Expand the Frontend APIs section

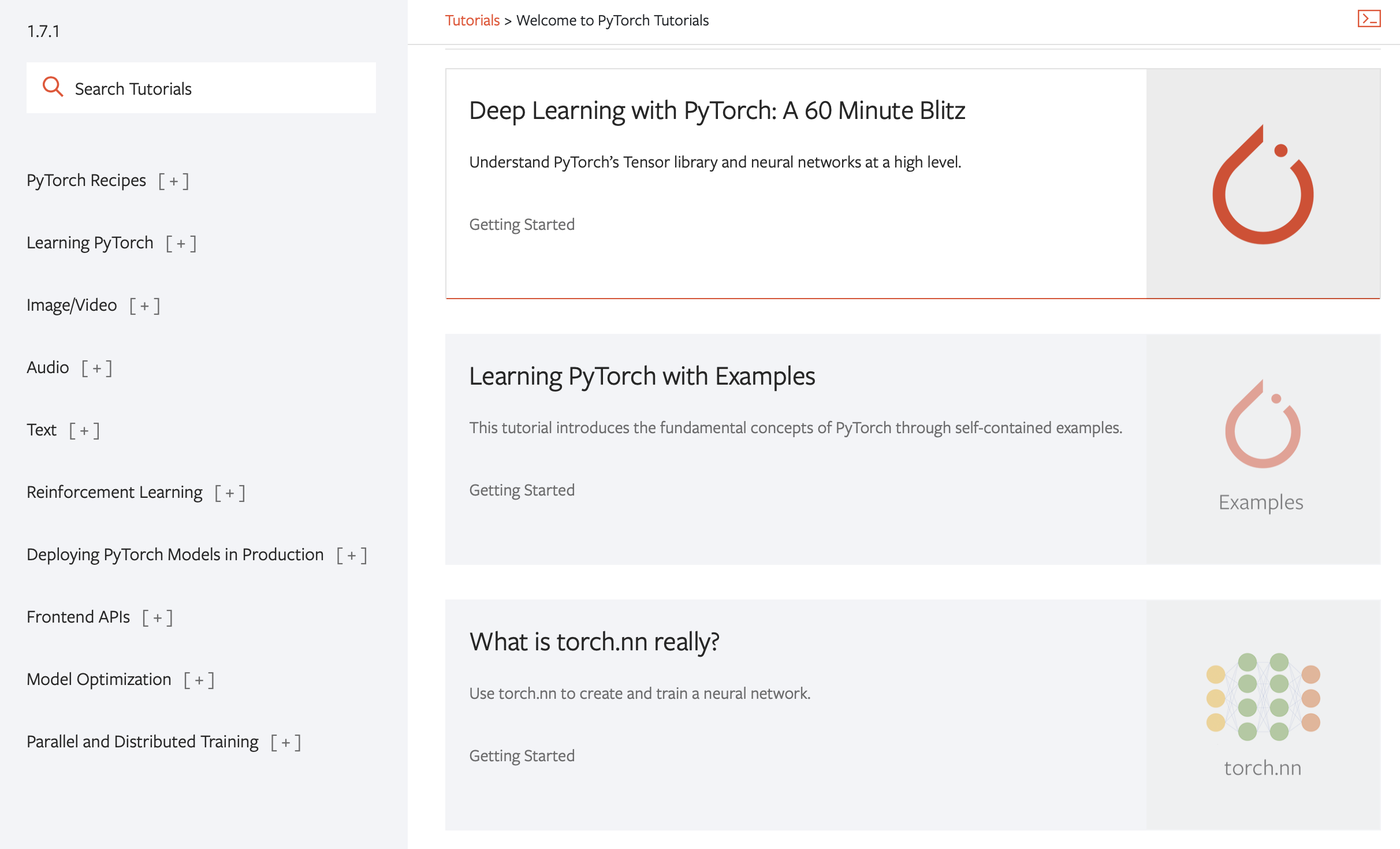tap(157, 617)
